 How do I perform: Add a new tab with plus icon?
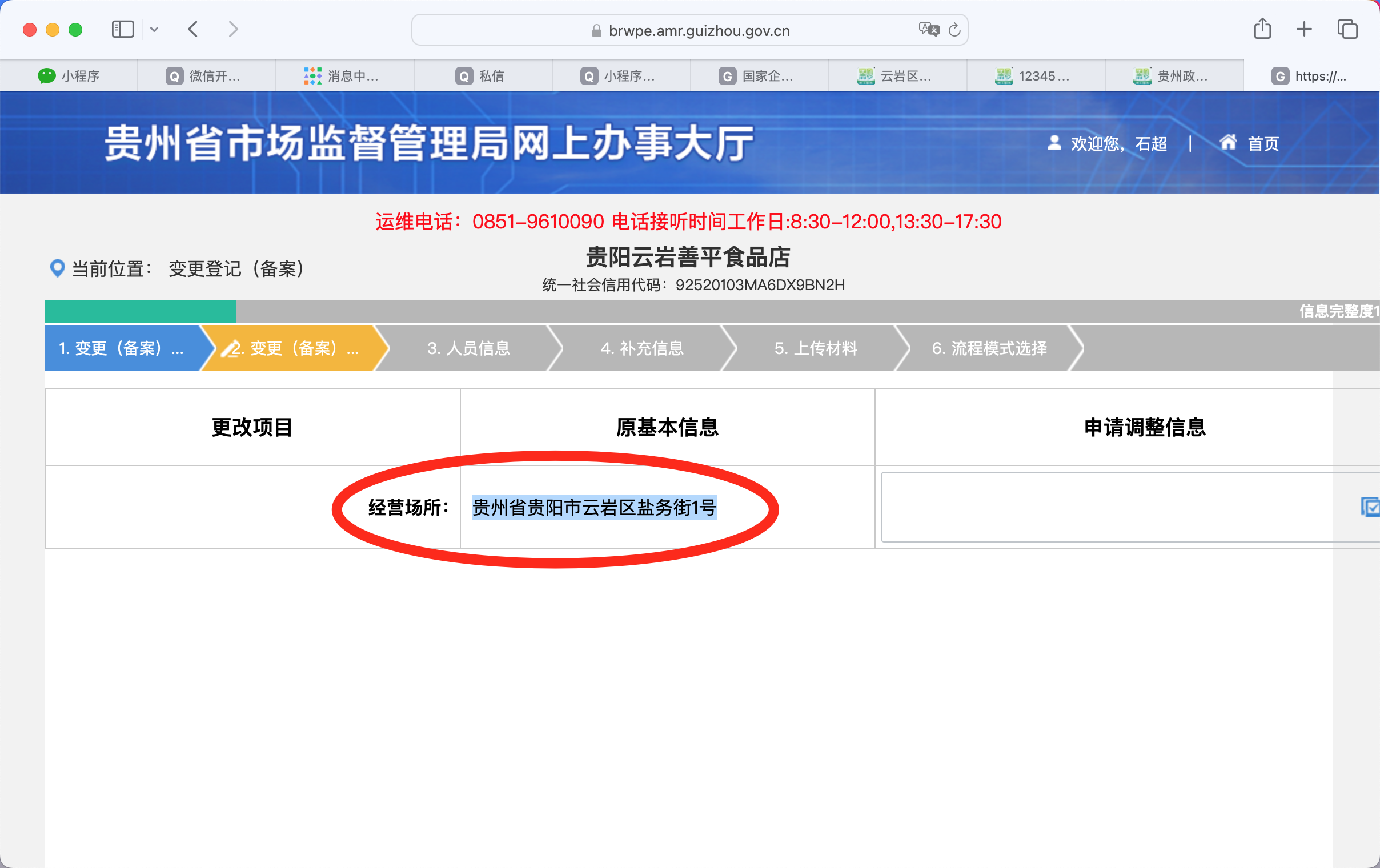pyautogui.click(x=1304, y=29)
